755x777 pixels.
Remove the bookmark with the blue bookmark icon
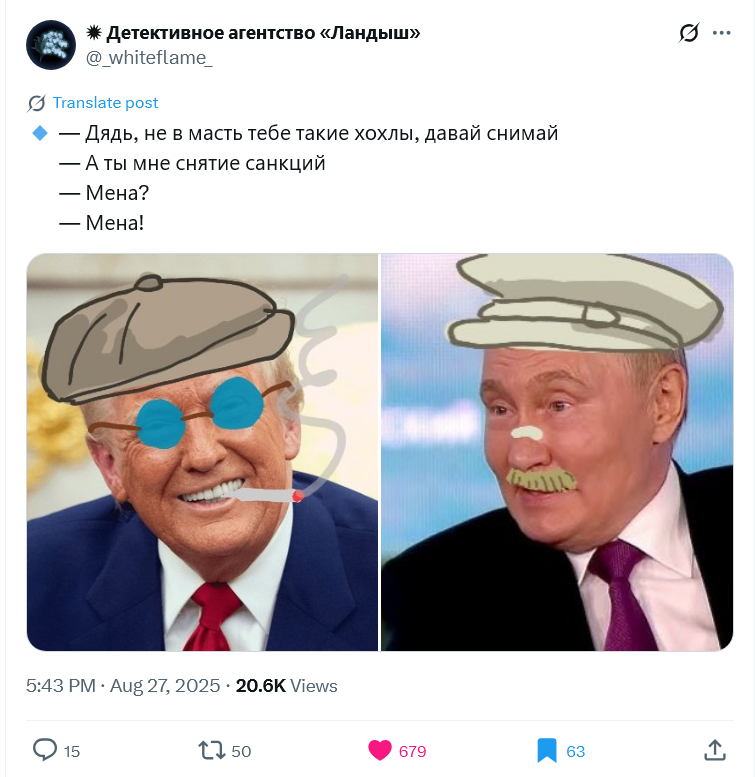547,750
